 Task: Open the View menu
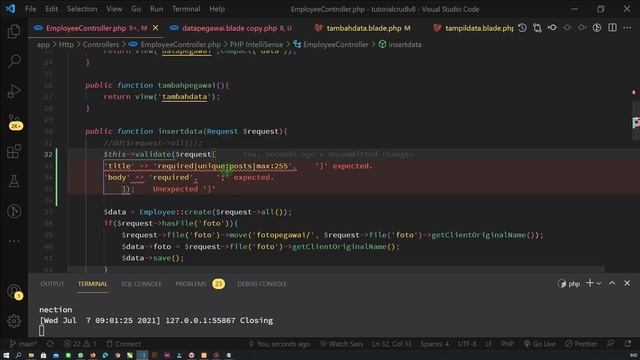114,9
